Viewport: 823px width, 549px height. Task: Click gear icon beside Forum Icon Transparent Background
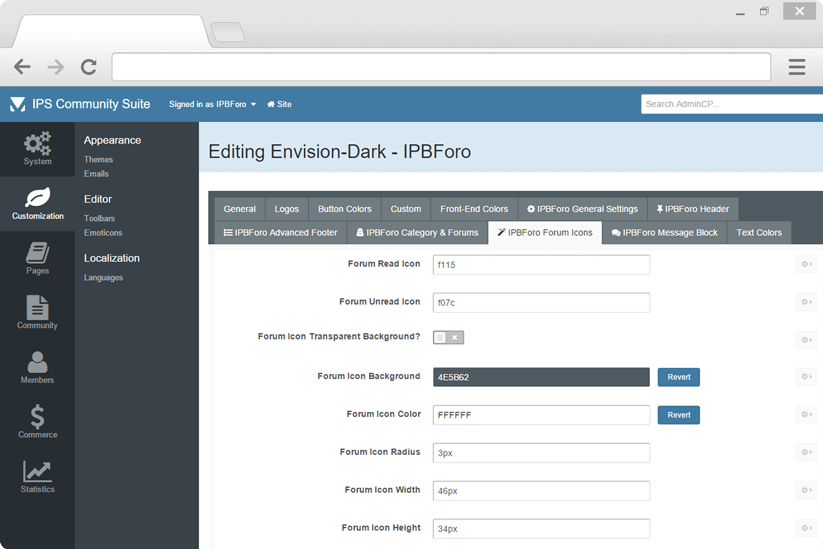tap(806, 340)
